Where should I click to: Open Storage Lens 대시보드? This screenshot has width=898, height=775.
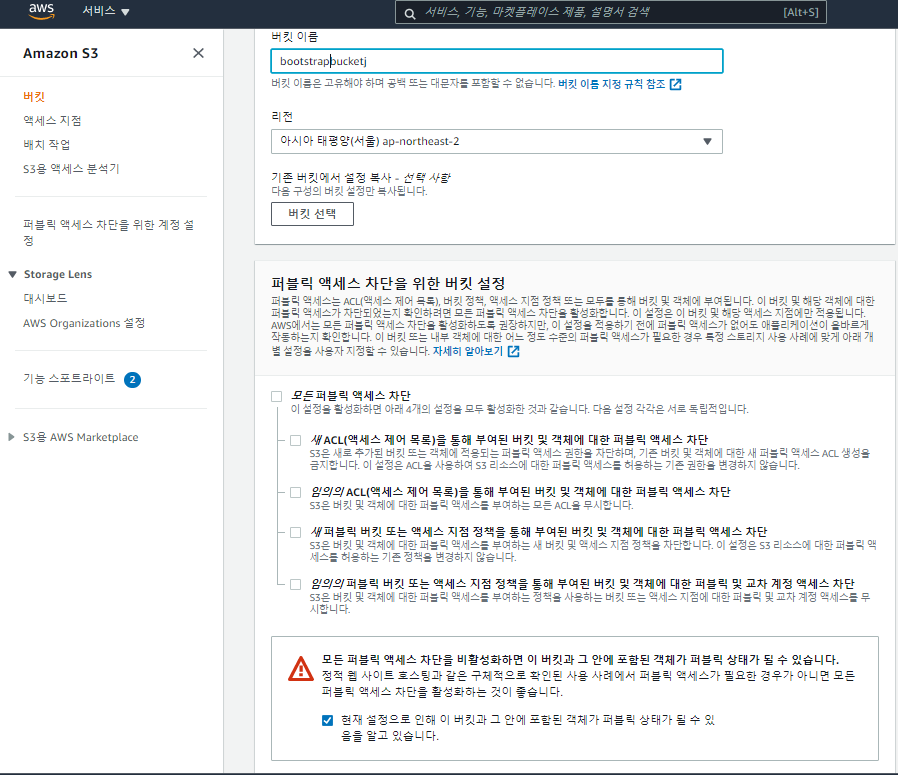tap(45, 298)
